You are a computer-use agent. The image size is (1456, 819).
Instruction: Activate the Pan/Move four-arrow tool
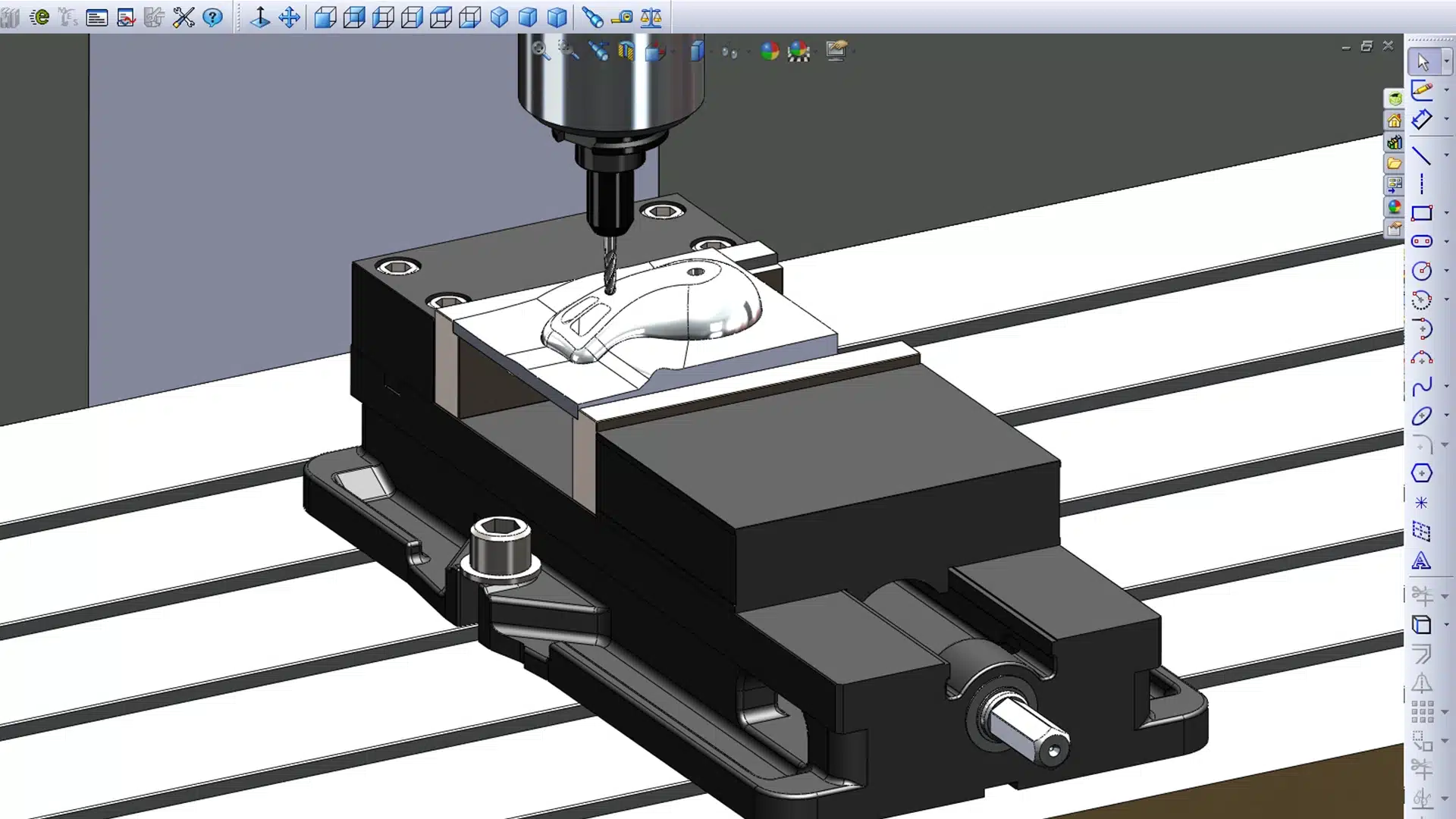[290, 17]
